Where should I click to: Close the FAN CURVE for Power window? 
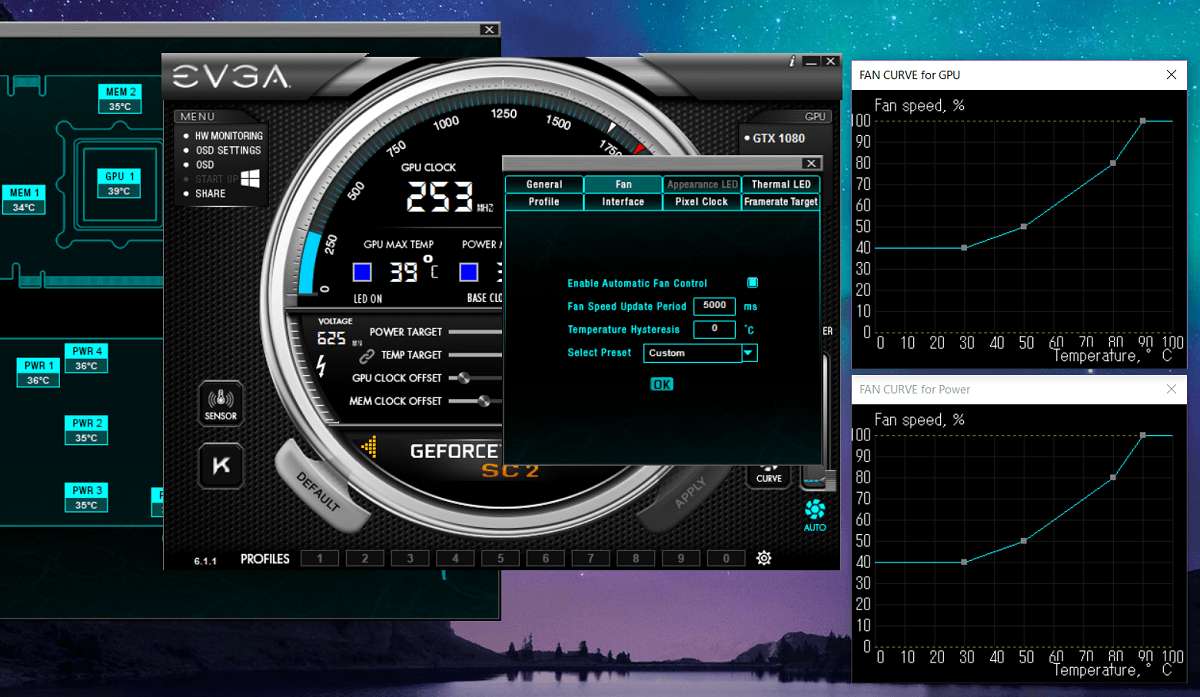1171,389
